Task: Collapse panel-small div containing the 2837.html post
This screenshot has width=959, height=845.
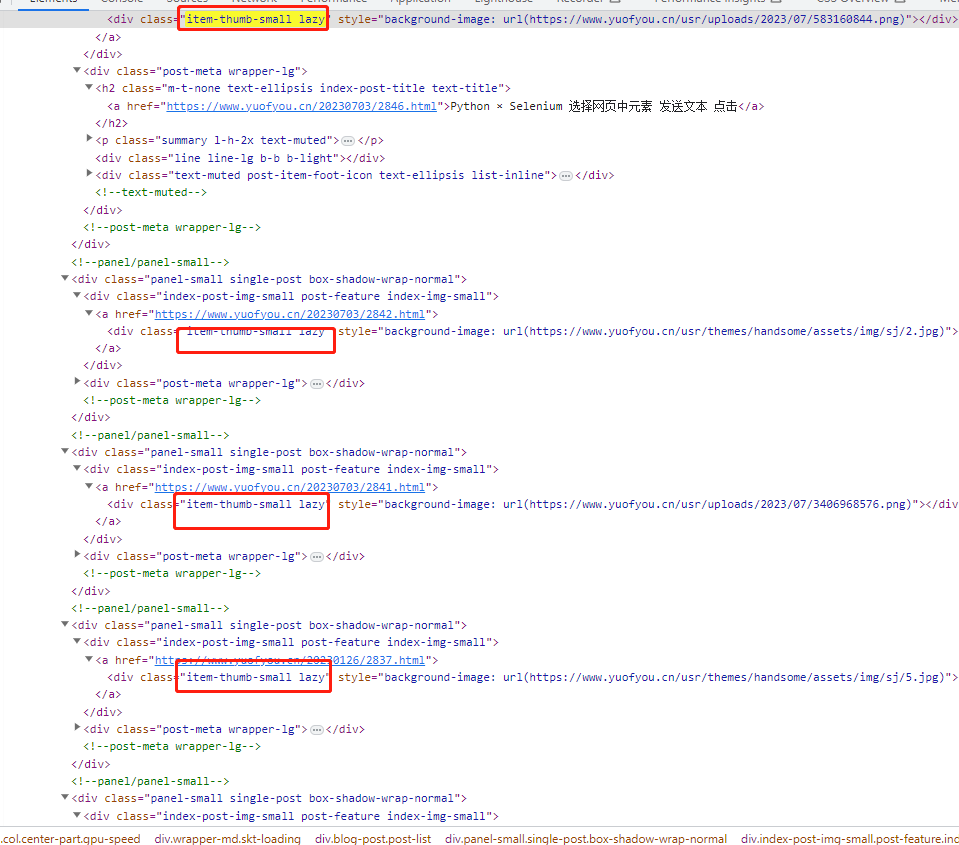Action: pyautogui.click(x=65, y=625)
